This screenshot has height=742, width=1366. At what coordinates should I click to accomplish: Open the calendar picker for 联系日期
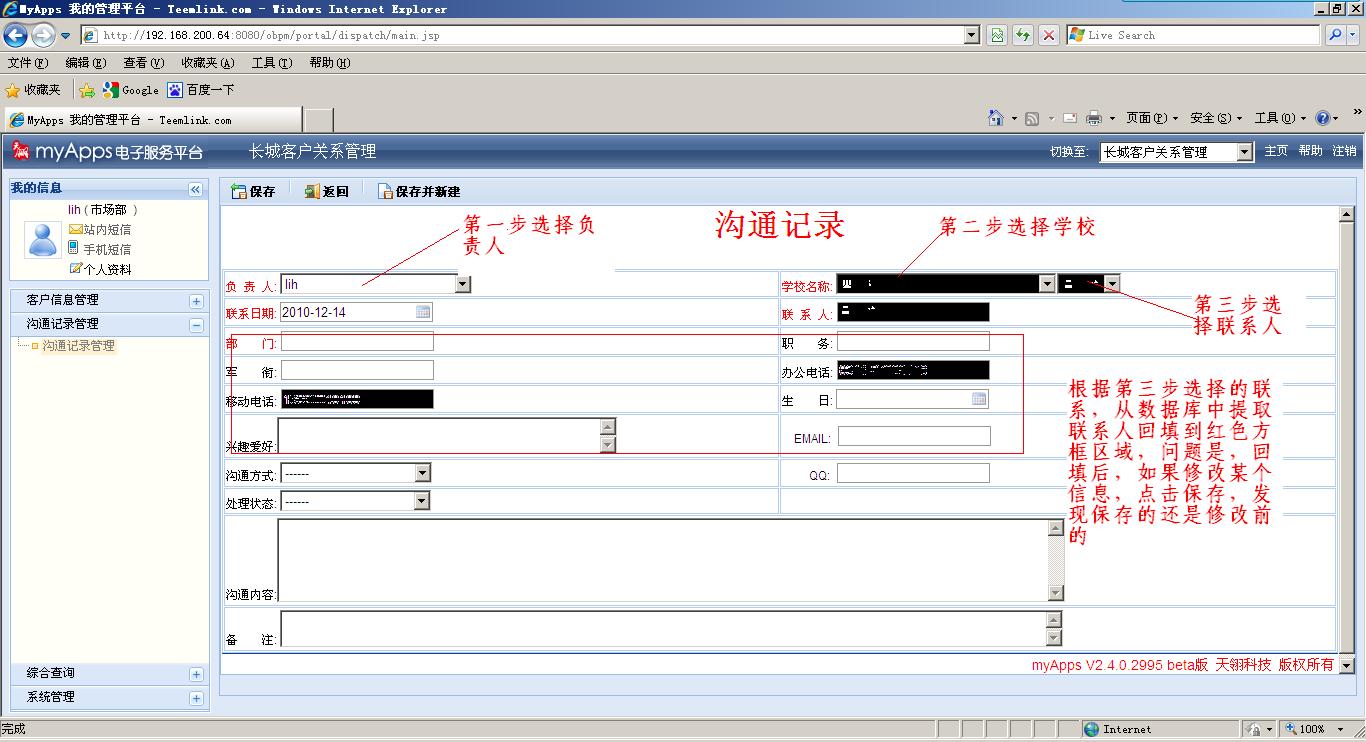click(423, 312)
